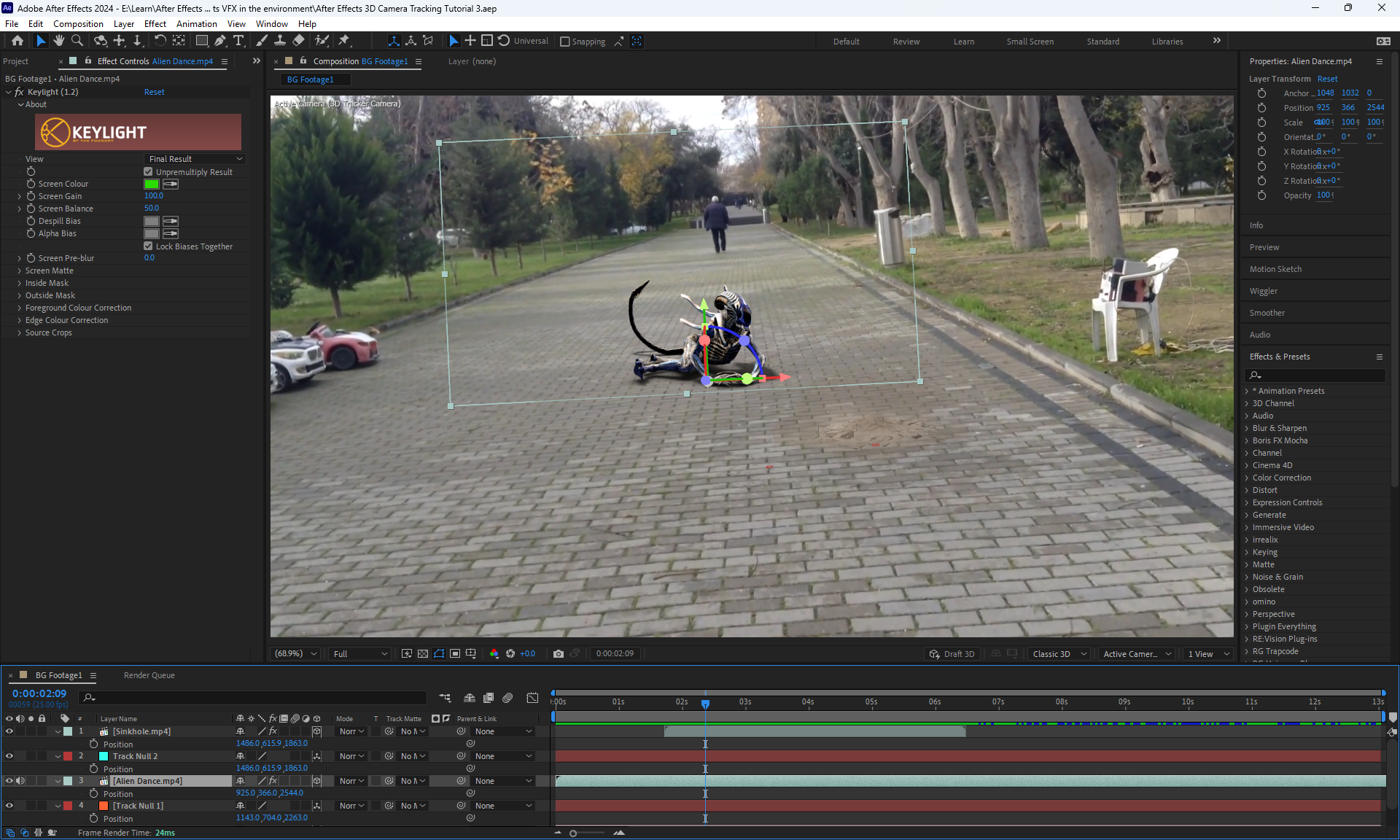1400x840 pixels.
Task: Uncheck Unpremultiply Result option
Action: [149, 172]
